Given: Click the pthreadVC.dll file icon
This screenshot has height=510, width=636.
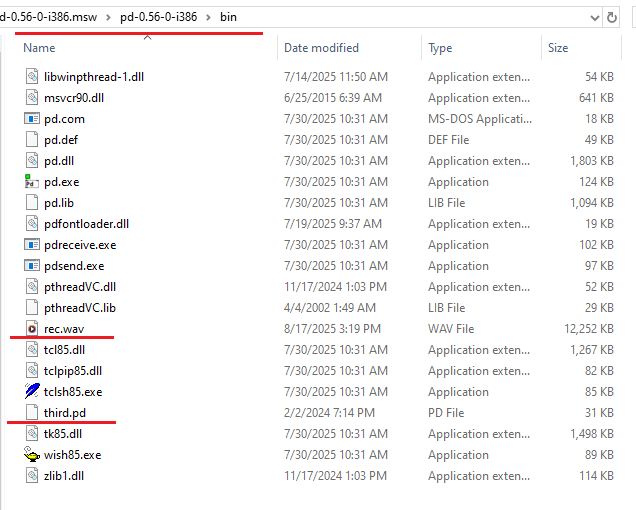Looking at the screenshot, I should 32,286.
